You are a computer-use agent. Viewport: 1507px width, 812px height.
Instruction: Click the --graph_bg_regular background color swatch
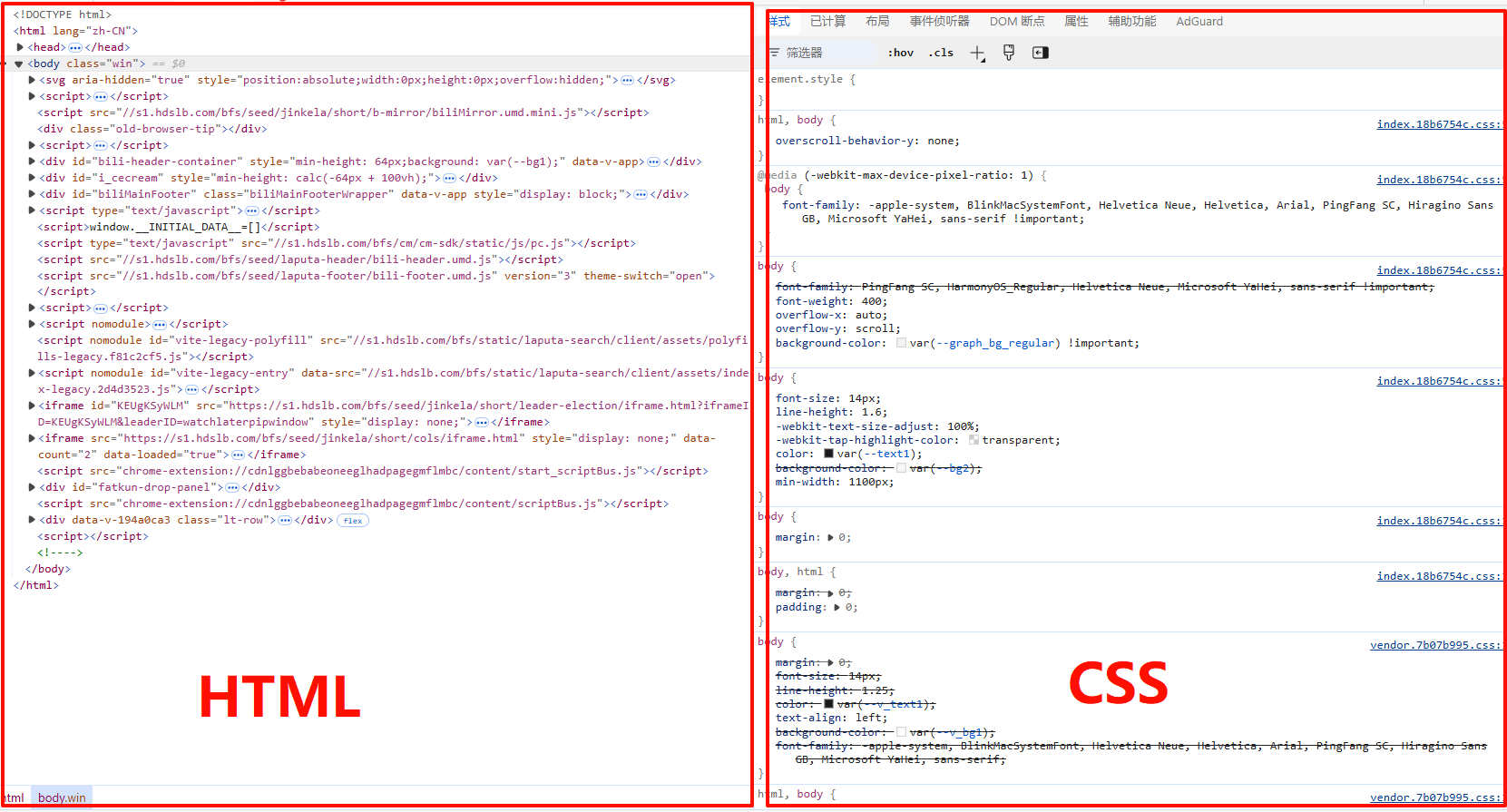(x=901, y=343)
